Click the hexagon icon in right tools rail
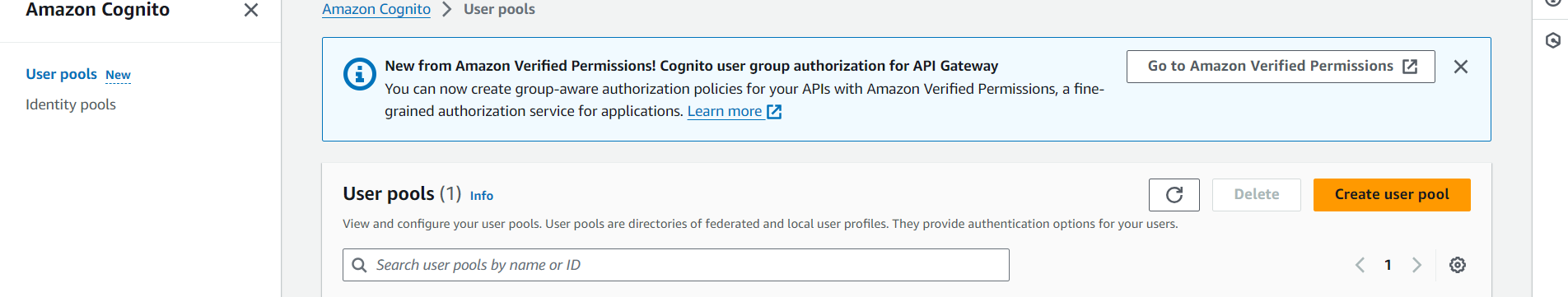The image size is (1568, 297). click(1553, 40)
